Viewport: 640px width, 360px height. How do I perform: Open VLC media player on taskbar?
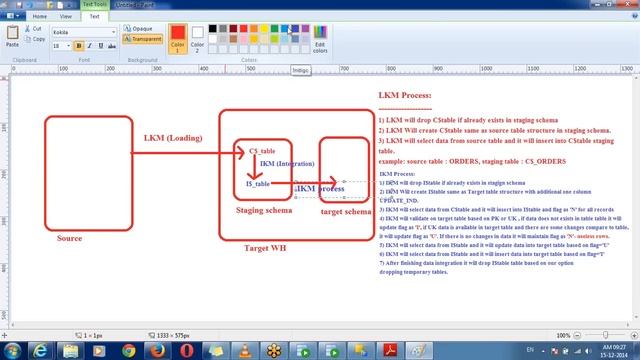(245, 351)
